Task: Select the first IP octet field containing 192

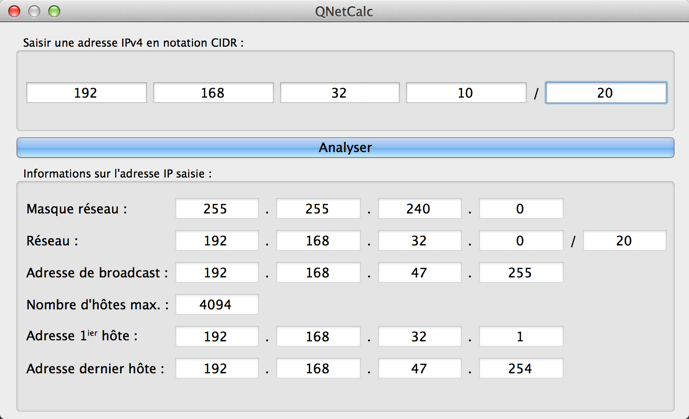Action: click(x=87, y=93)
